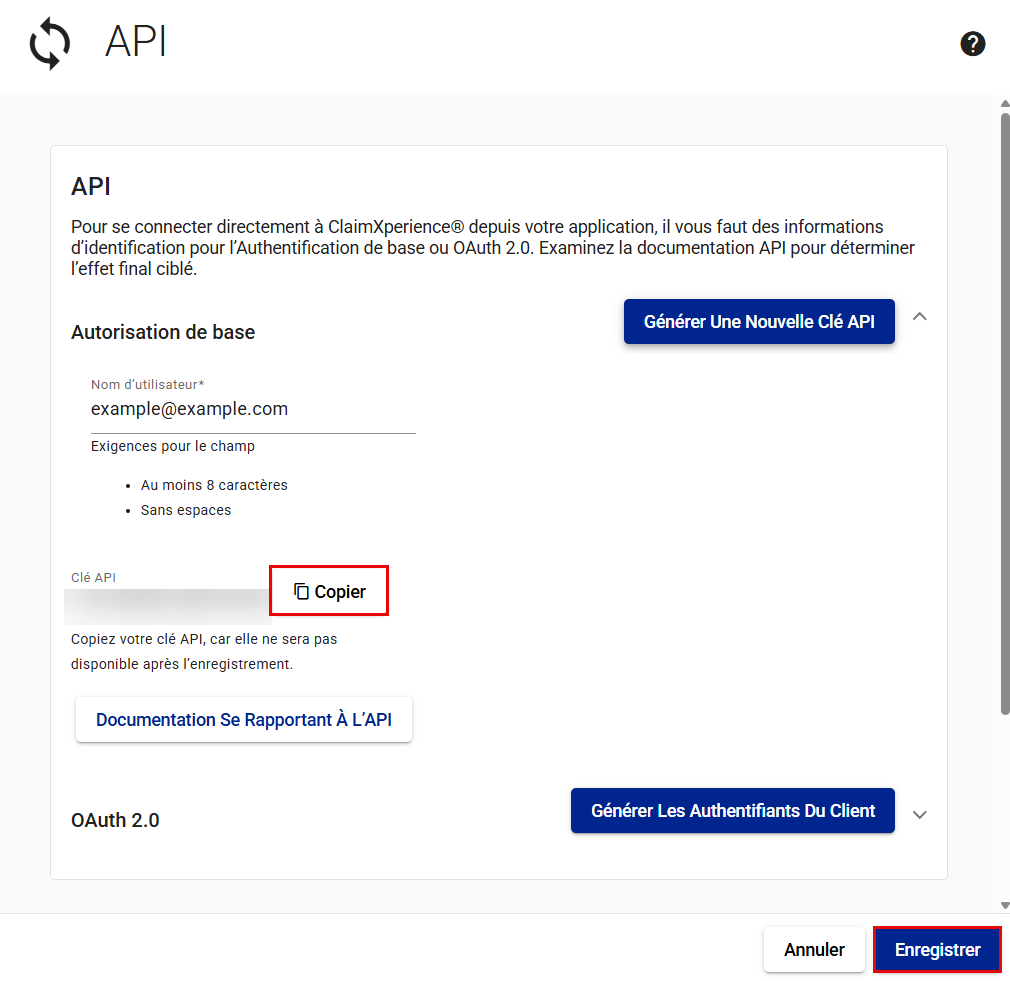The image size is (1010, 981).
Task: Click the 'Au moins 8 caractères' requirement
Action: 214,485
